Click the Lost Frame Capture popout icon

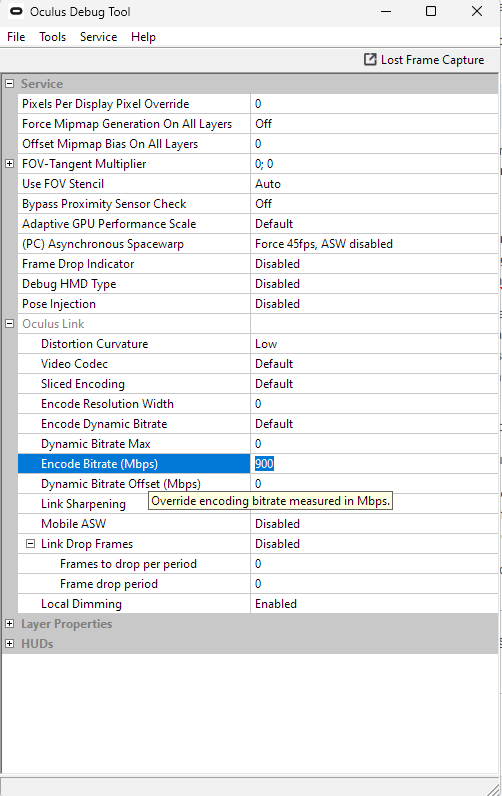(370, 59)
